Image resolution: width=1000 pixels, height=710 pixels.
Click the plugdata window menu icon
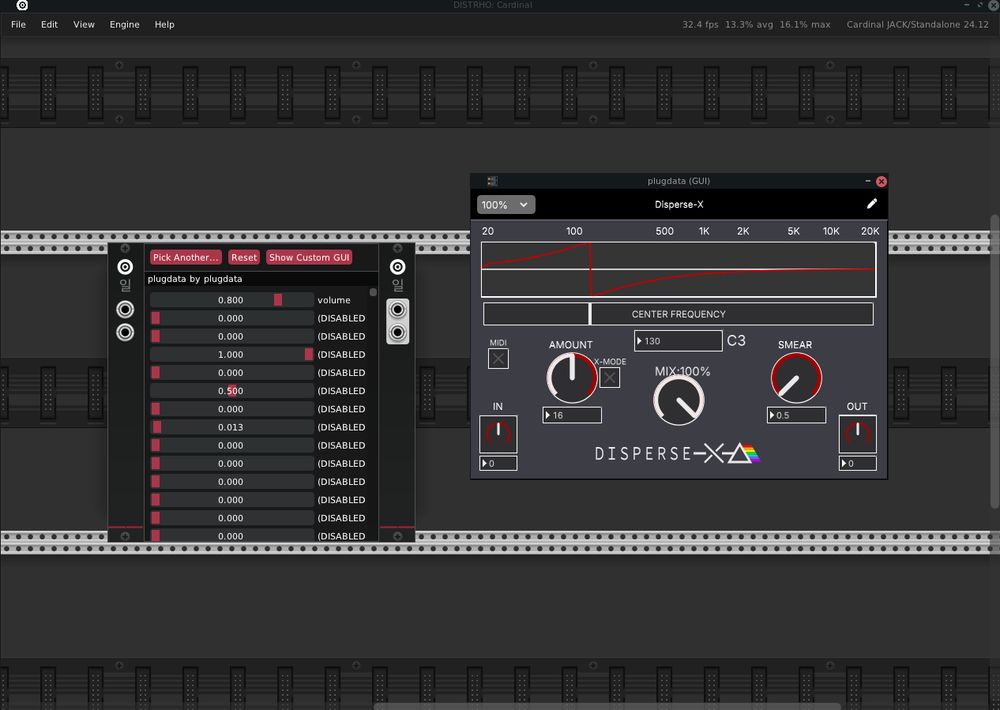[x=492, y=181]
